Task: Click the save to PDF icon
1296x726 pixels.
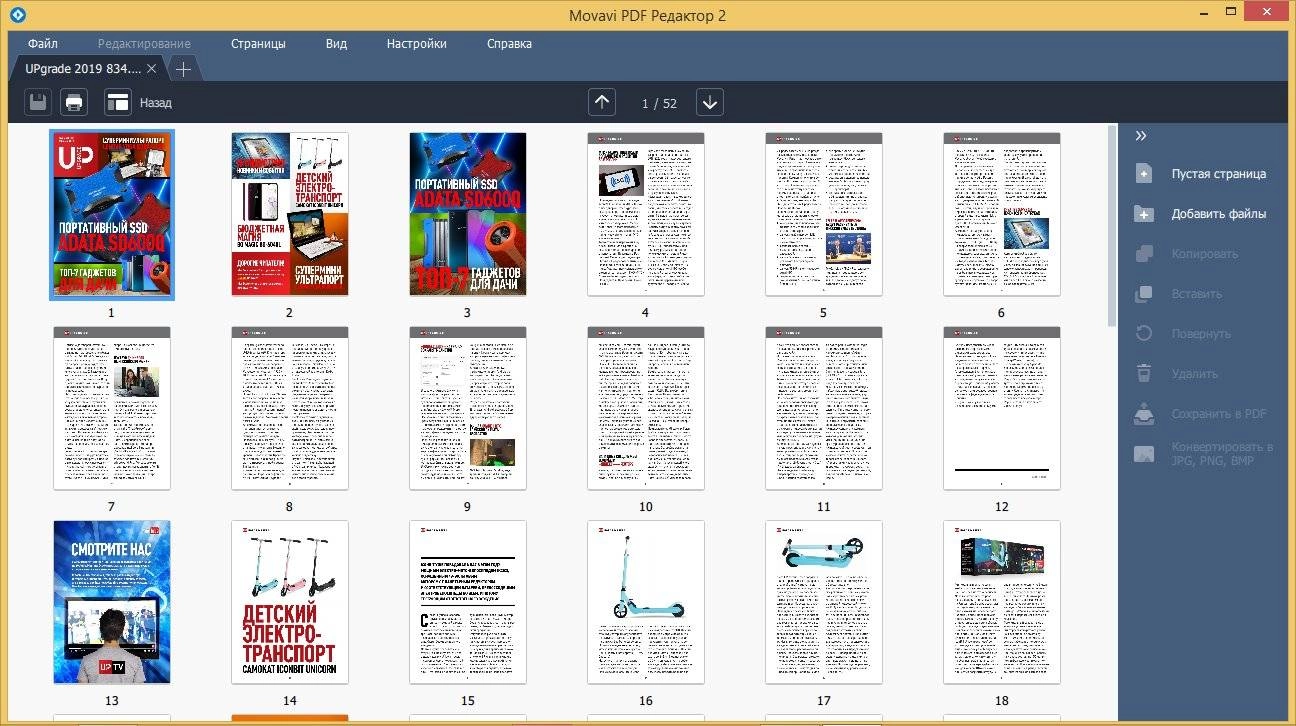Action: coord(1144,413)
